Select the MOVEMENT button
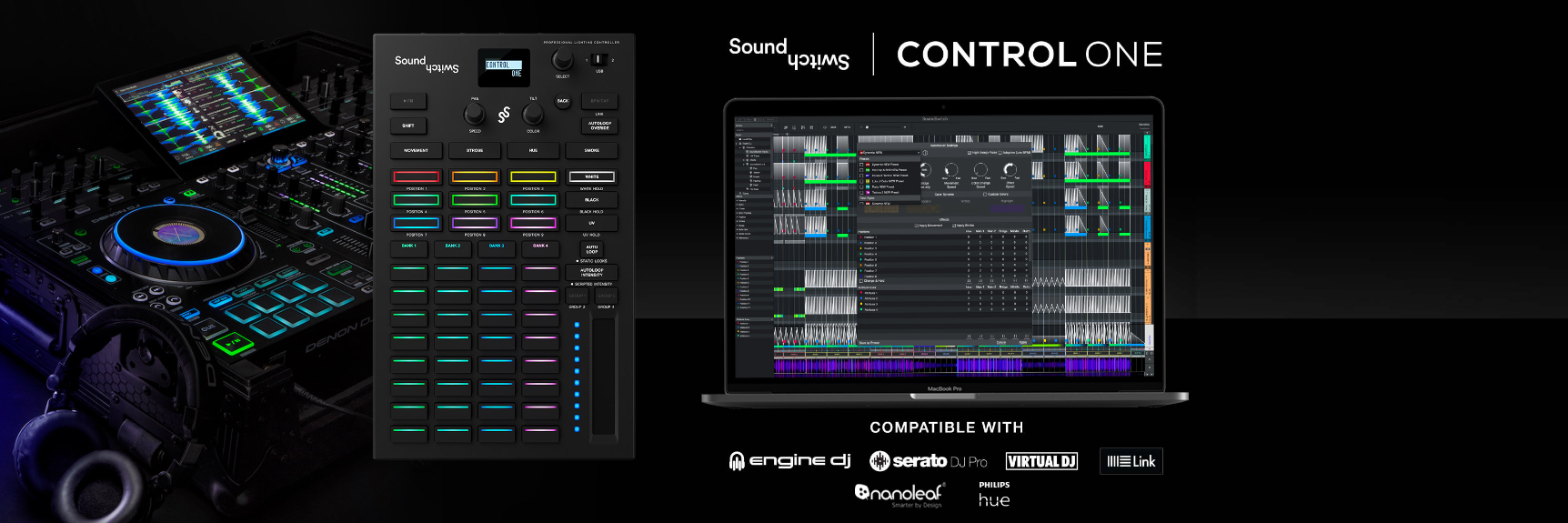Viewport: 1568px width, 523px height. coord(416,150)
